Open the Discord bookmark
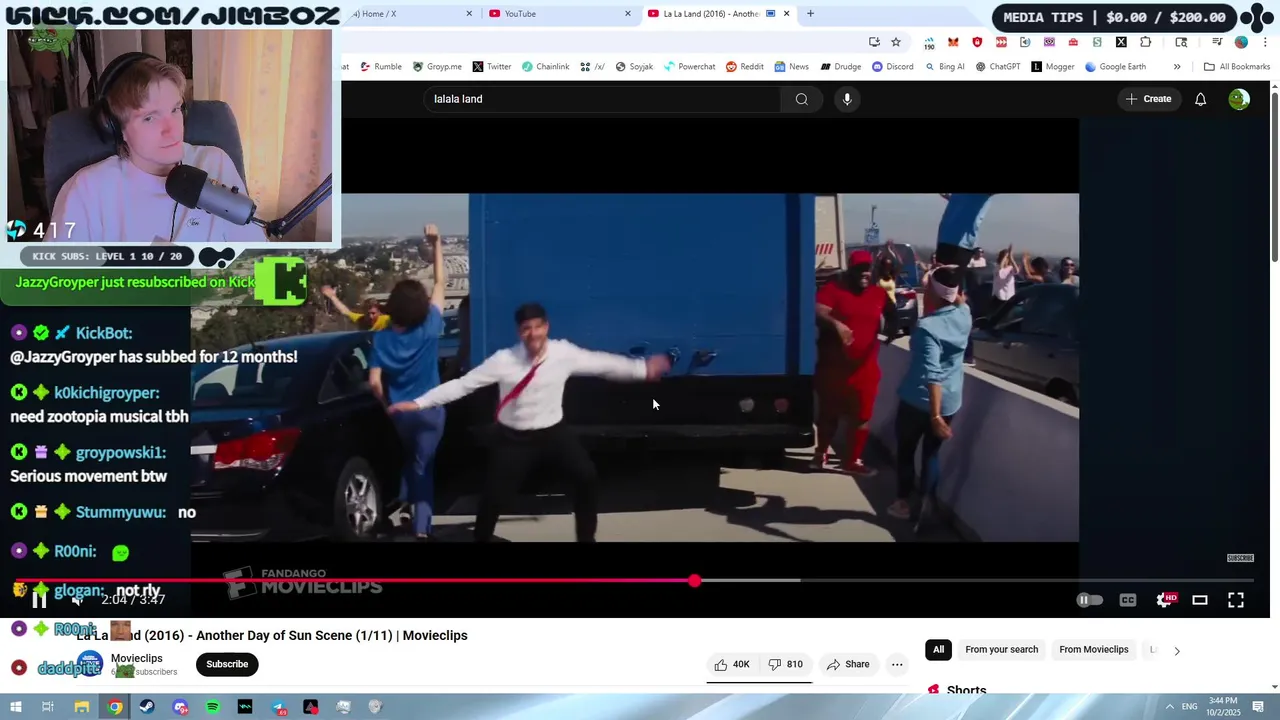1280x720 pixels. pyautogui.click(x=892, y=67)
